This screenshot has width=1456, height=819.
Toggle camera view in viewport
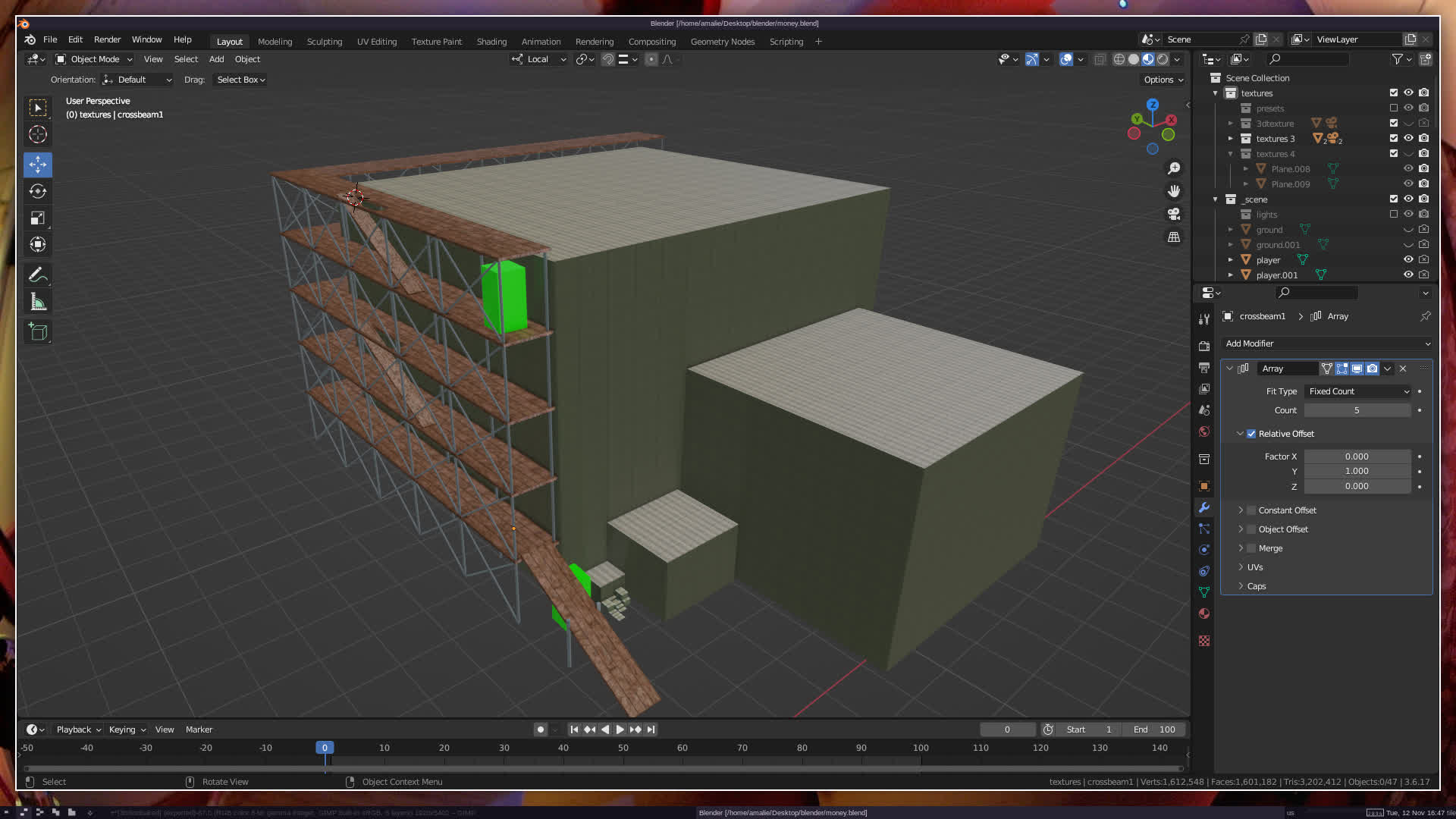pos(1174,214)
